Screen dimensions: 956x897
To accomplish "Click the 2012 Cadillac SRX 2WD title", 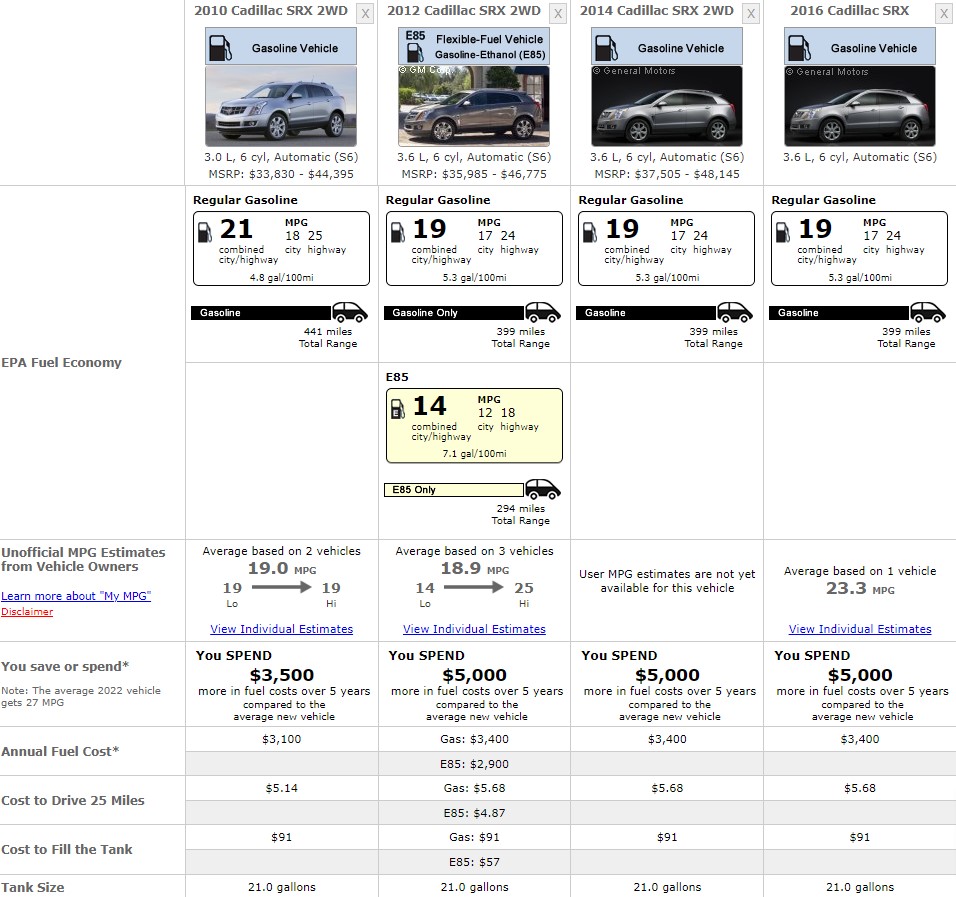I will click(464, 10).
